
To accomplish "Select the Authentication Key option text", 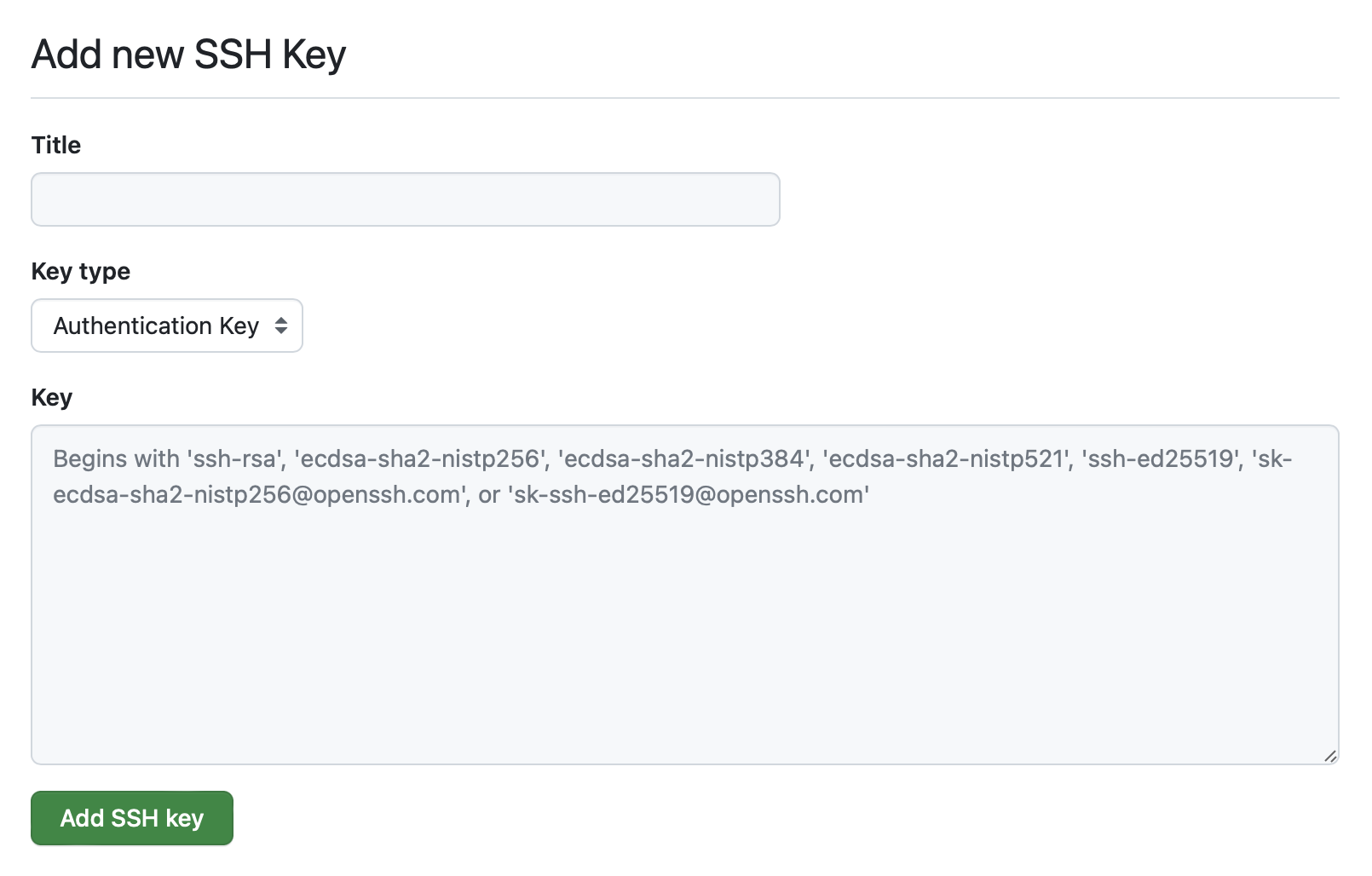I will [x=156, y=326].
